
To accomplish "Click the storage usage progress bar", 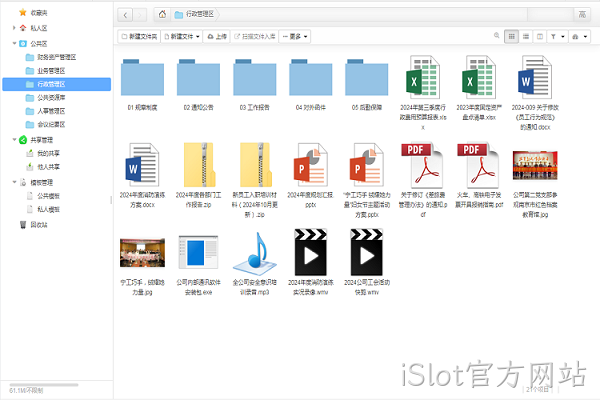I will pyautogui.click(x=44, y=385).
